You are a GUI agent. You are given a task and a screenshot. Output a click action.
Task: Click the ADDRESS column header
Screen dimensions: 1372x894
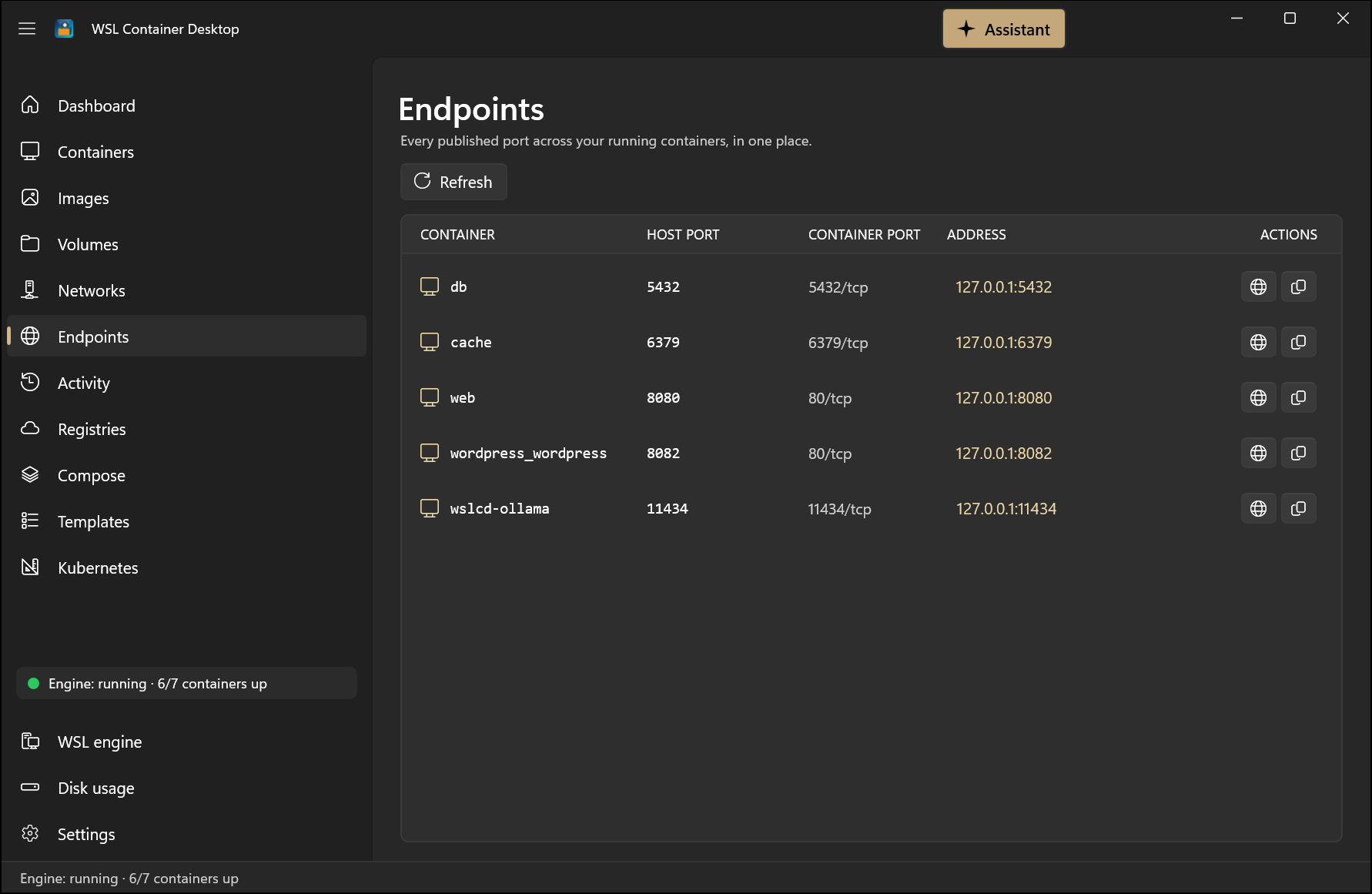(976, 234)
